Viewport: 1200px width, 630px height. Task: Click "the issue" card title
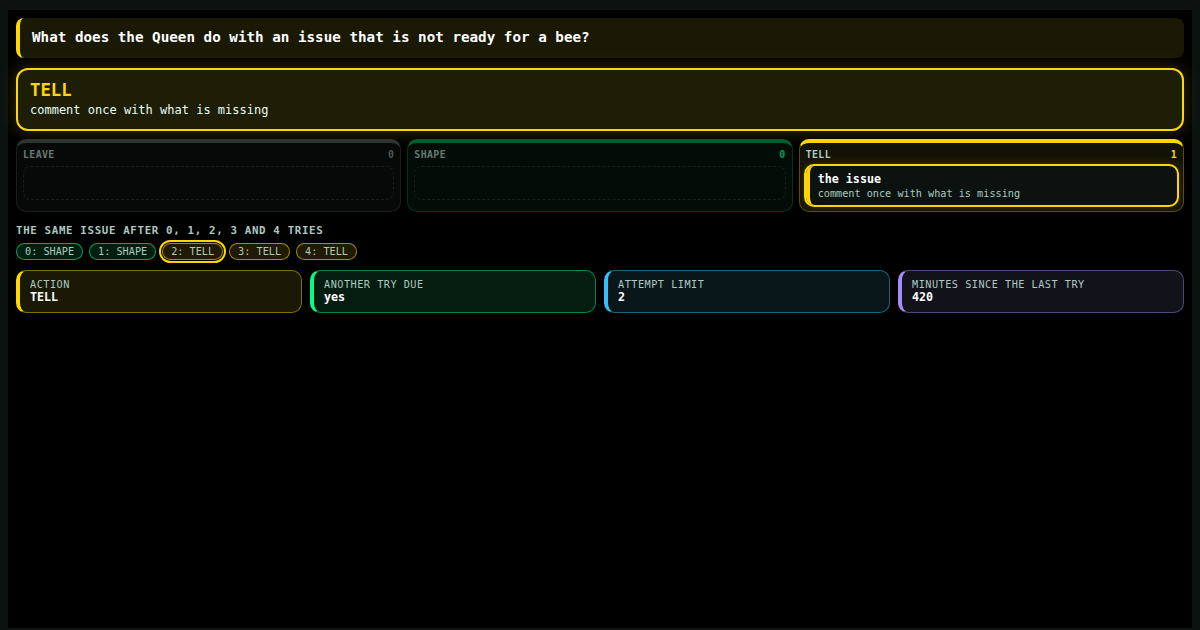tap(850, 179)
